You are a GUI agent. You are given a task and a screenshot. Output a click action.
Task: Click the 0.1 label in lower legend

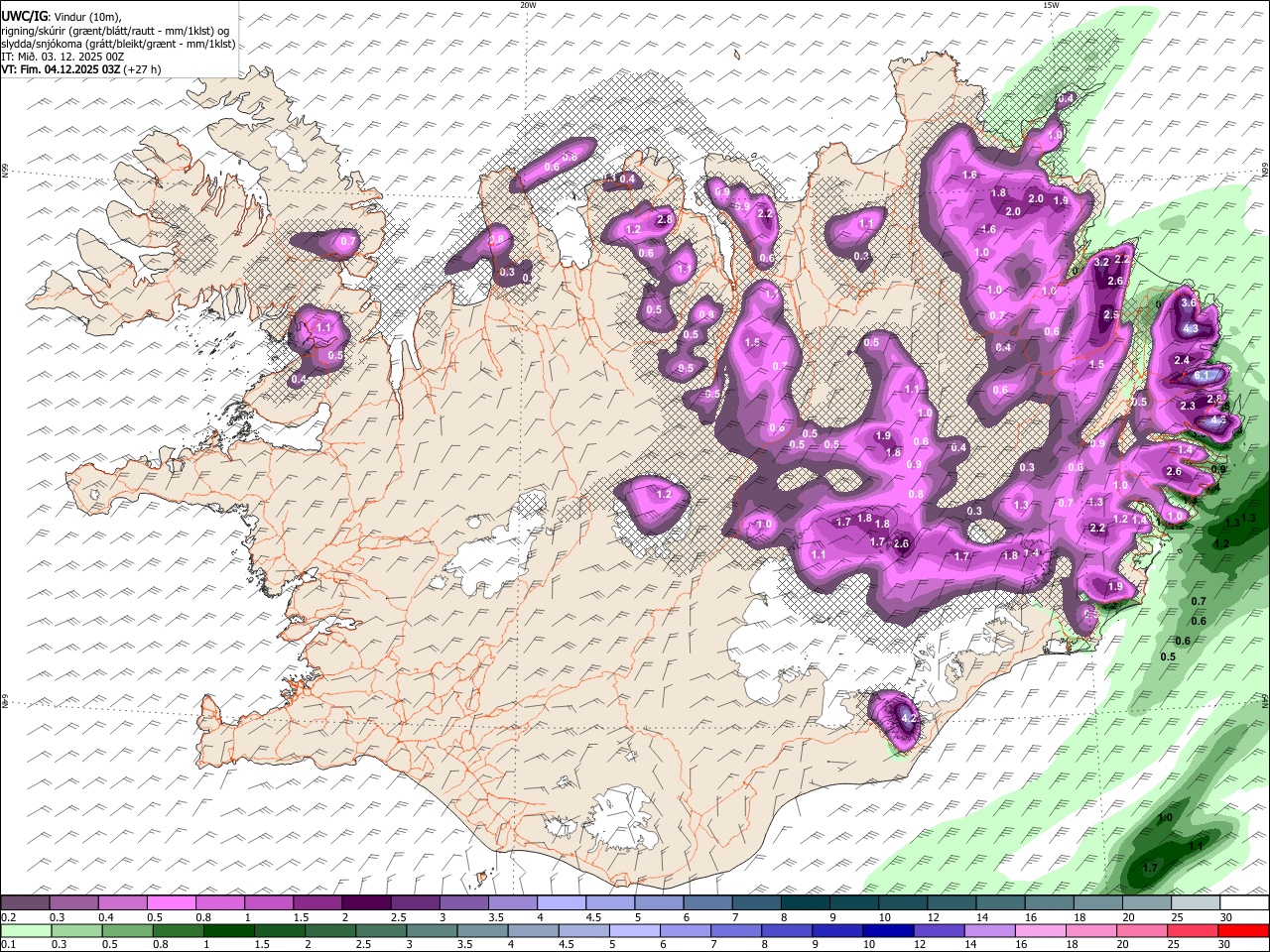[x=7, y=944]
